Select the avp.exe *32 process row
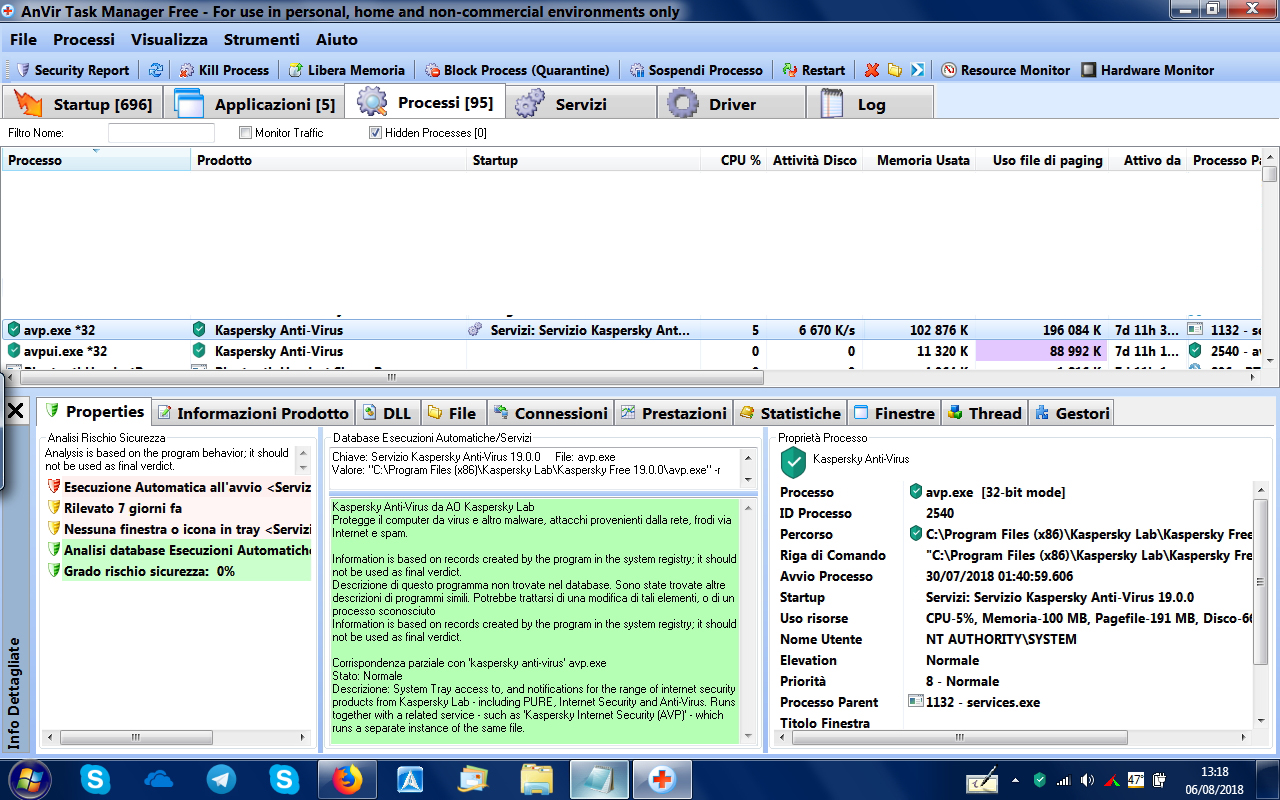Image resolution: width=1280 pixels, height=800 pixels. (633, 330)
